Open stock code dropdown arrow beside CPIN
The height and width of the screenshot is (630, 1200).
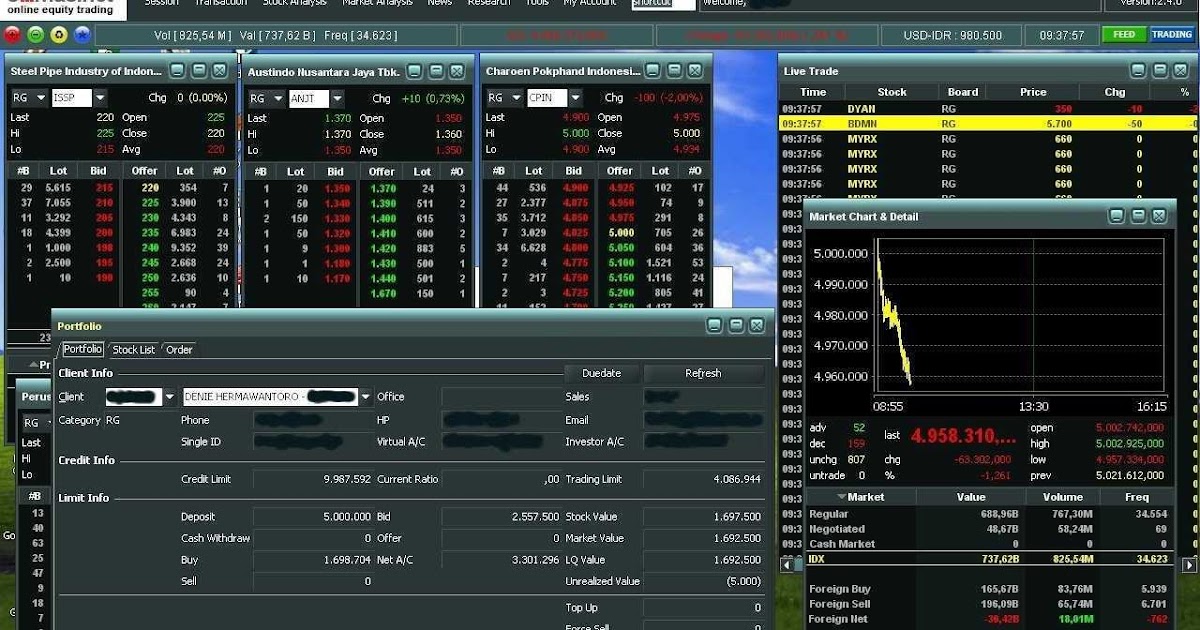click(575, 98)
